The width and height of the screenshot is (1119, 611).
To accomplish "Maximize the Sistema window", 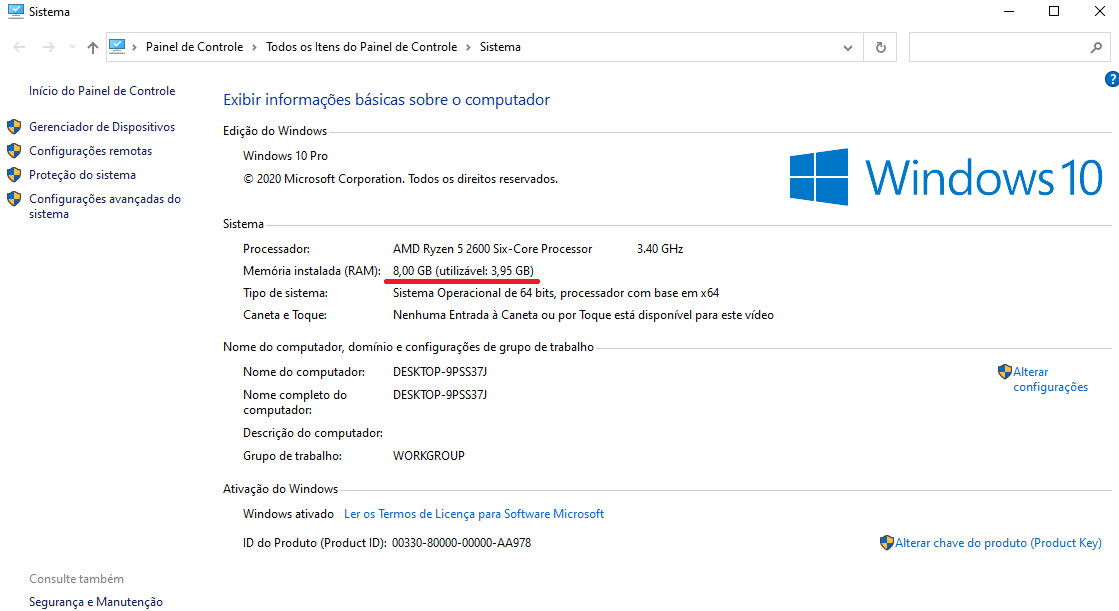I will pos(1054,11).
